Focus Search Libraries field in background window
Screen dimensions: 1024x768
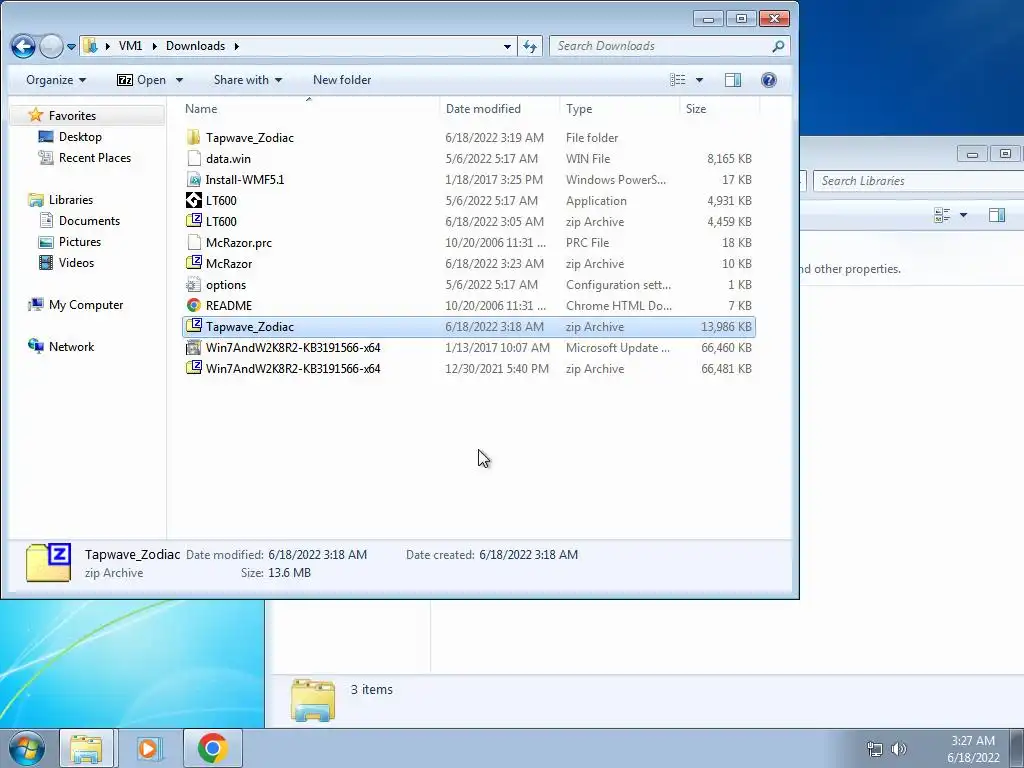918,181
